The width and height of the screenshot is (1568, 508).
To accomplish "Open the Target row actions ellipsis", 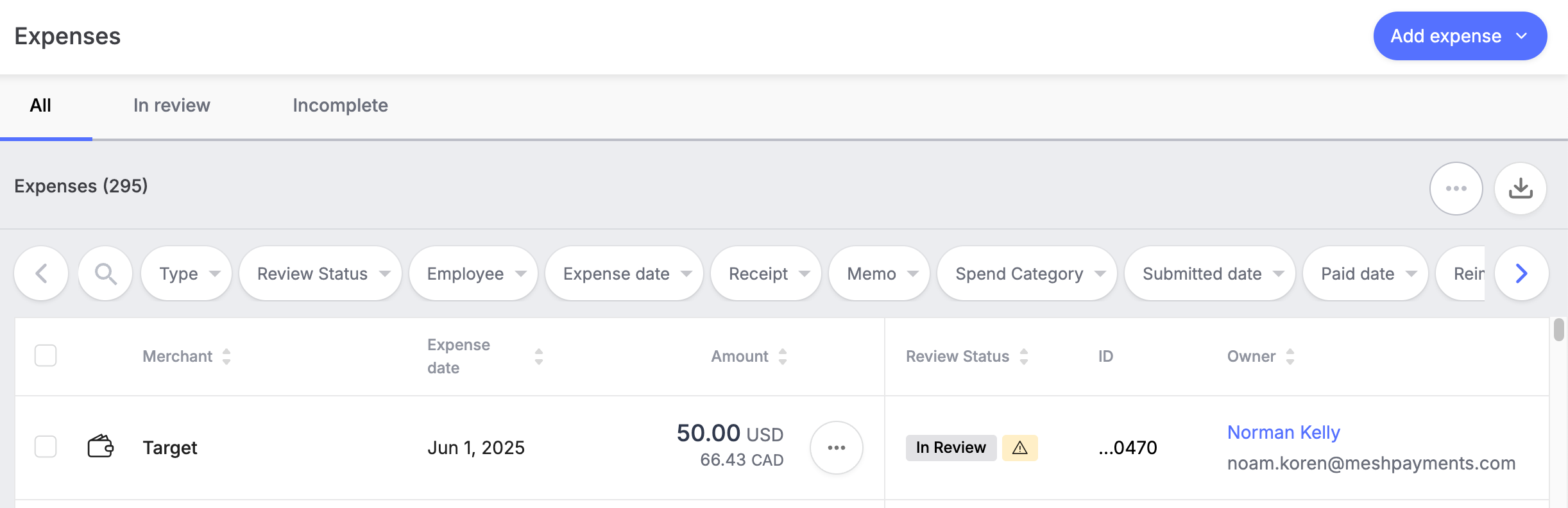I will [x=836, y=448].
